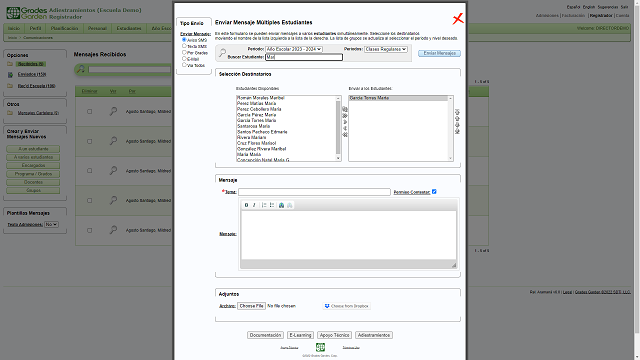Move selected recipient up one position
Screen dimensions: 640x360
click(457, 118)
